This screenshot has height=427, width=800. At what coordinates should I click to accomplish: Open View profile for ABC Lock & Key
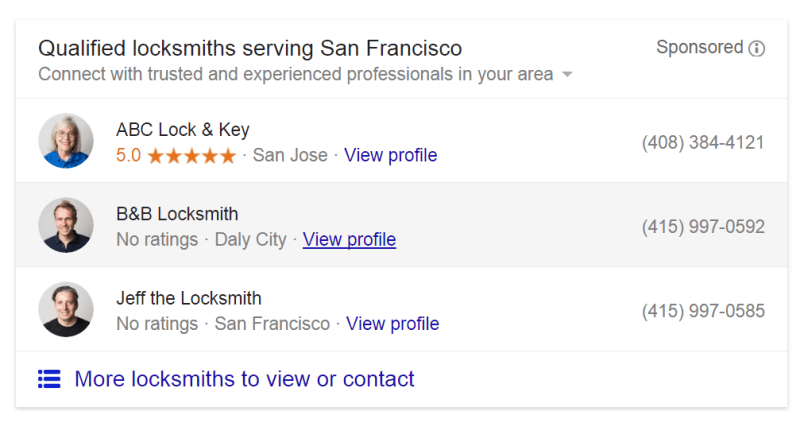390,156
